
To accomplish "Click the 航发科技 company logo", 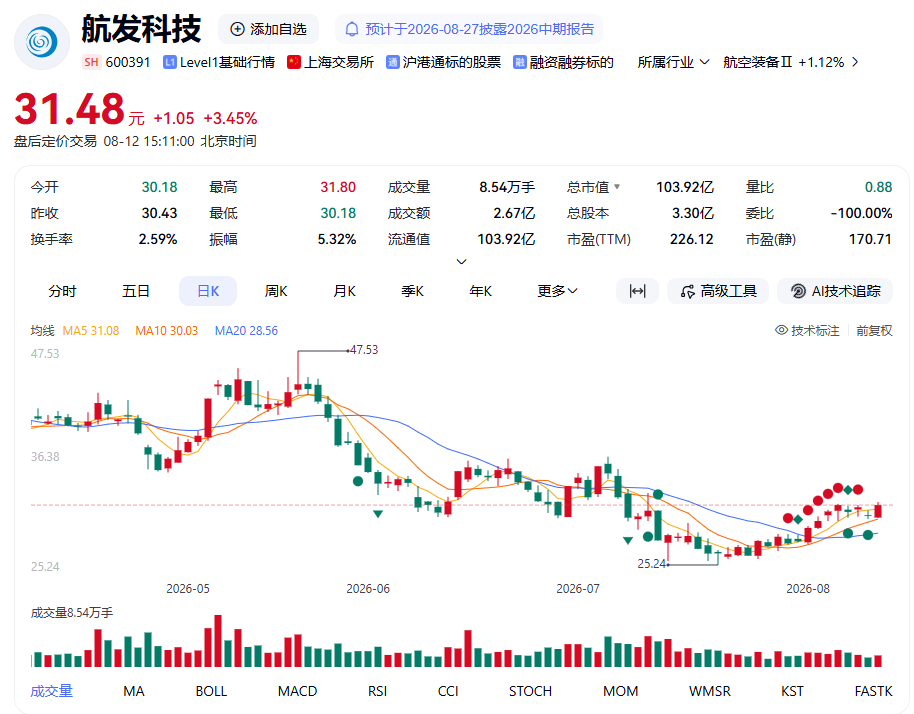I will pos(42,42).
